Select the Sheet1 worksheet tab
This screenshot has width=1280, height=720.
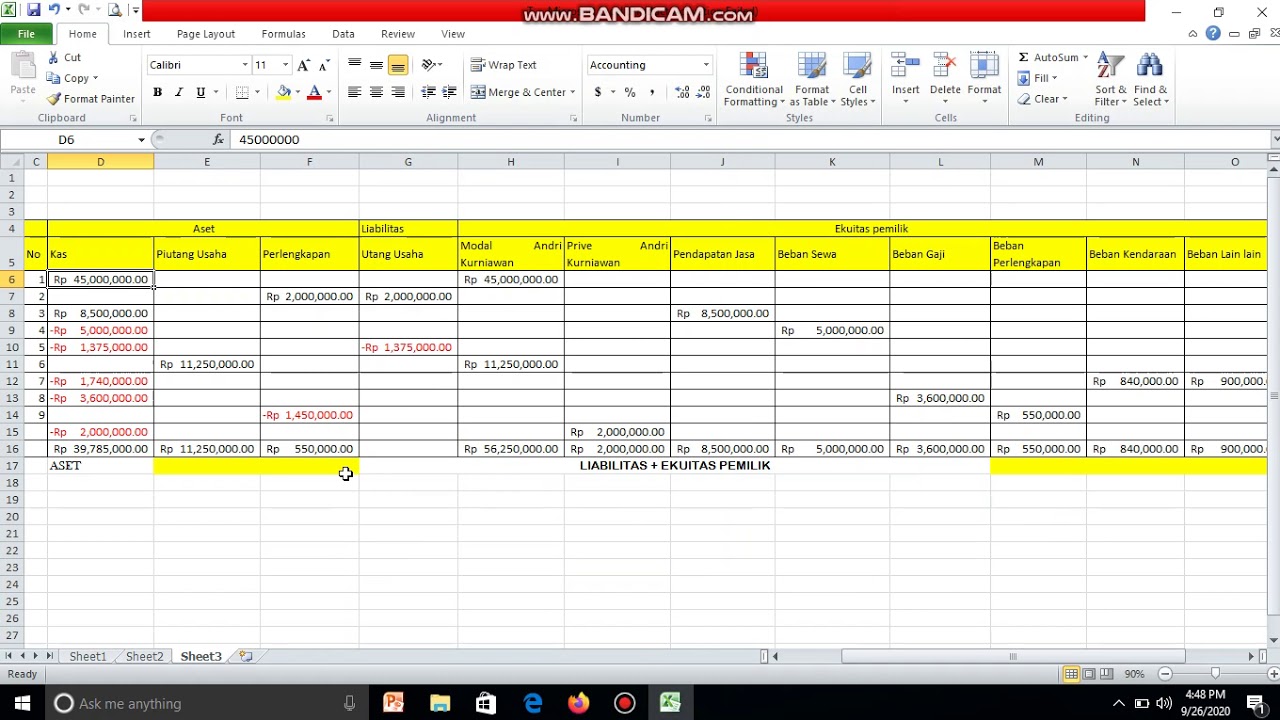[x=87, y=657]
